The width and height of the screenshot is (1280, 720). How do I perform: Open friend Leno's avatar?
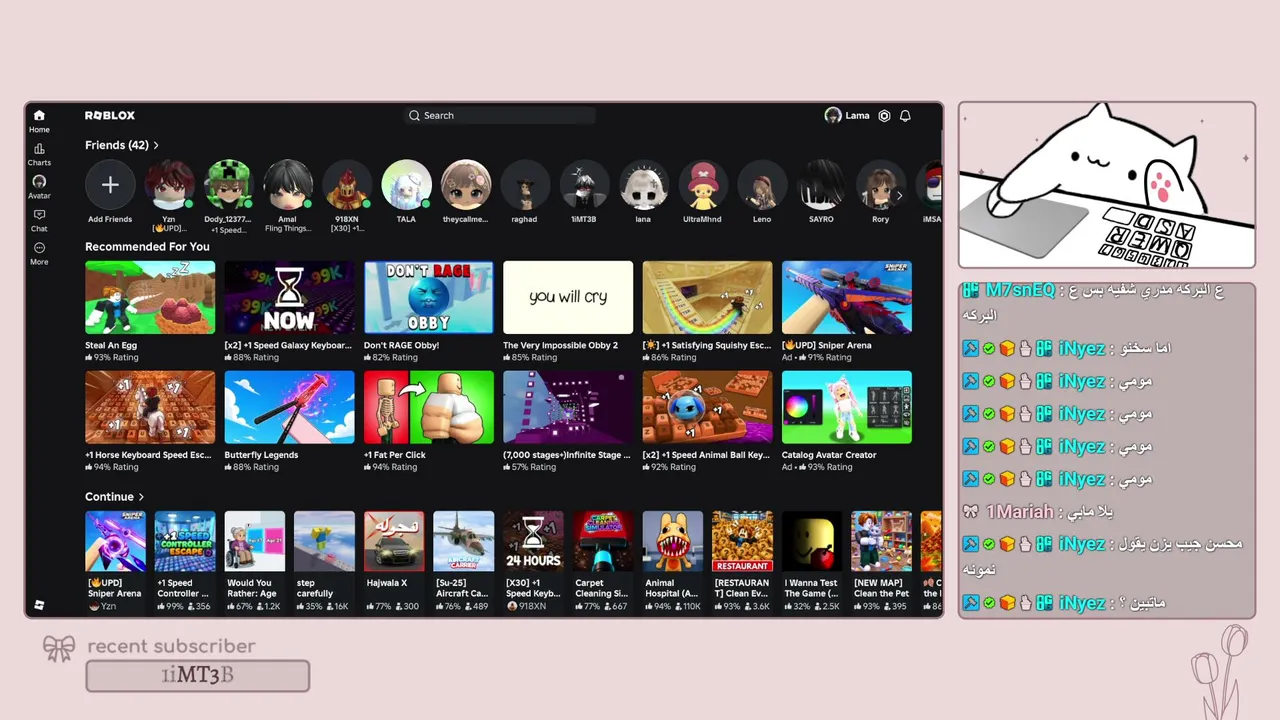[x=762, y=185]
